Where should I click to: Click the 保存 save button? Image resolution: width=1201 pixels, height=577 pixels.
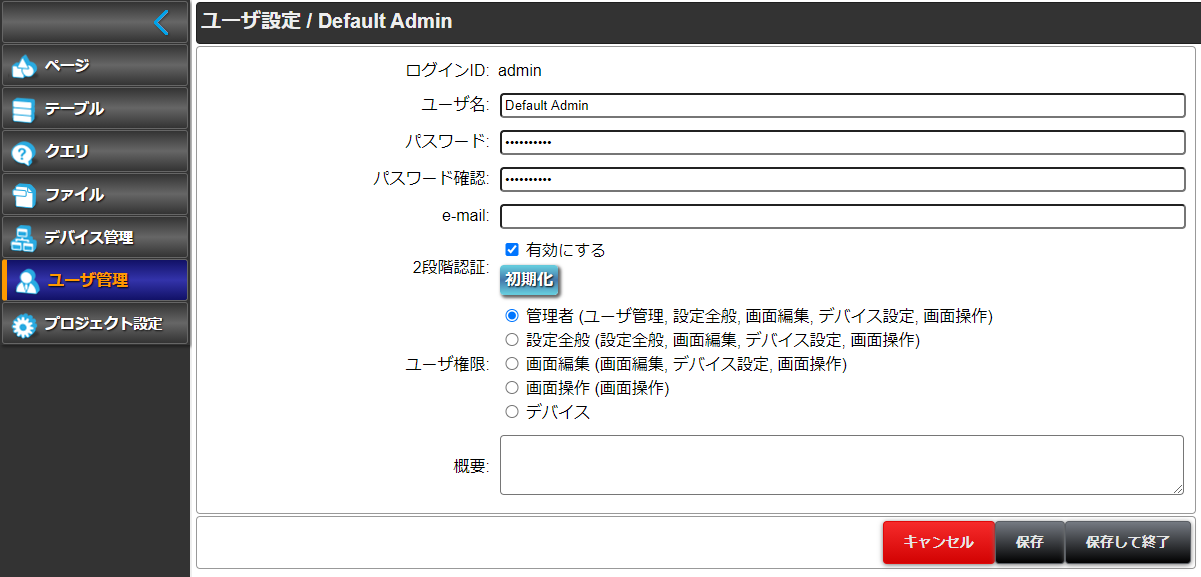tap(1030, 542)
